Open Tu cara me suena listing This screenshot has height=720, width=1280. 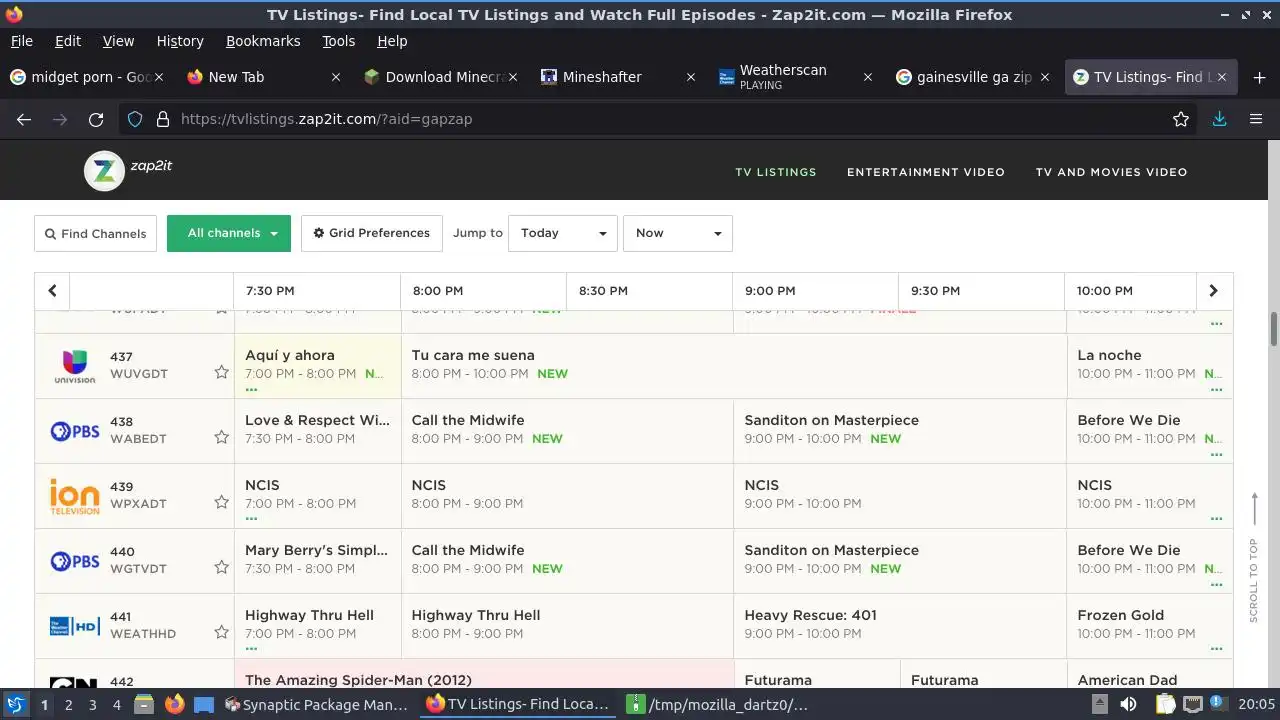point(734,366)
